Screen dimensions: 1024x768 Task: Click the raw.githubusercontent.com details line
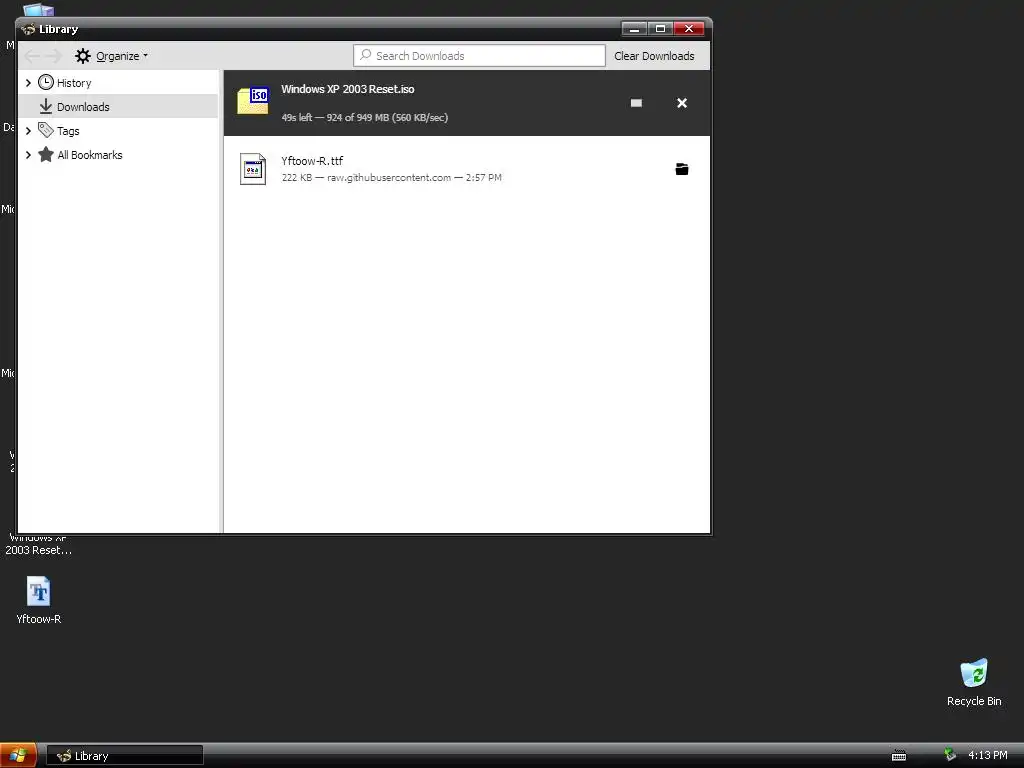(x=391, y=178)
